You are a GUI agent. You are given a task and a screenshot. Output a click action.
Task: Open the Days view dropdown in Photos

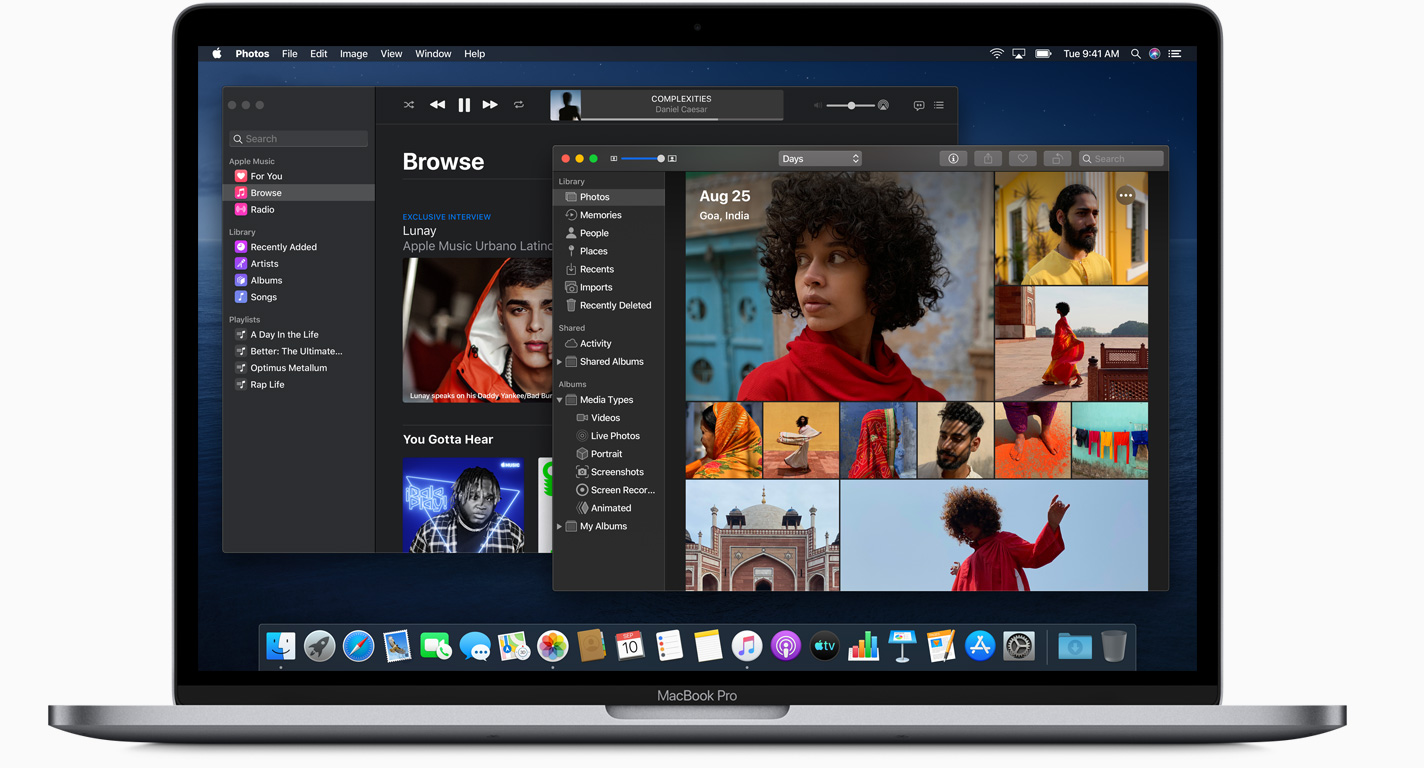tap(820, 158)
